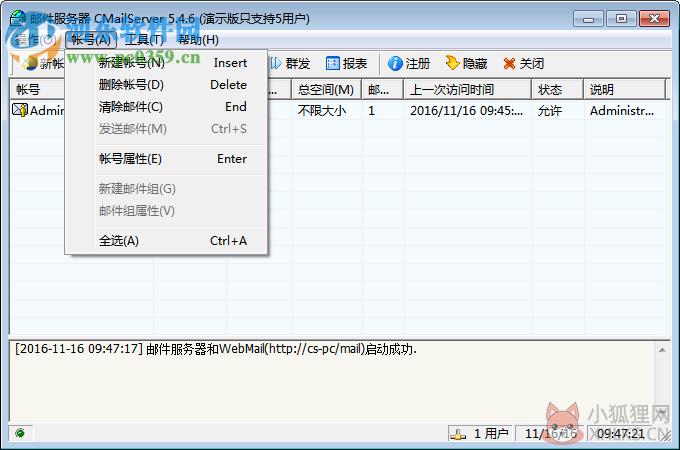Screen dimensions: 680x450
Task: Click the 隐藏 hide icon
Action: click(452, 63)
